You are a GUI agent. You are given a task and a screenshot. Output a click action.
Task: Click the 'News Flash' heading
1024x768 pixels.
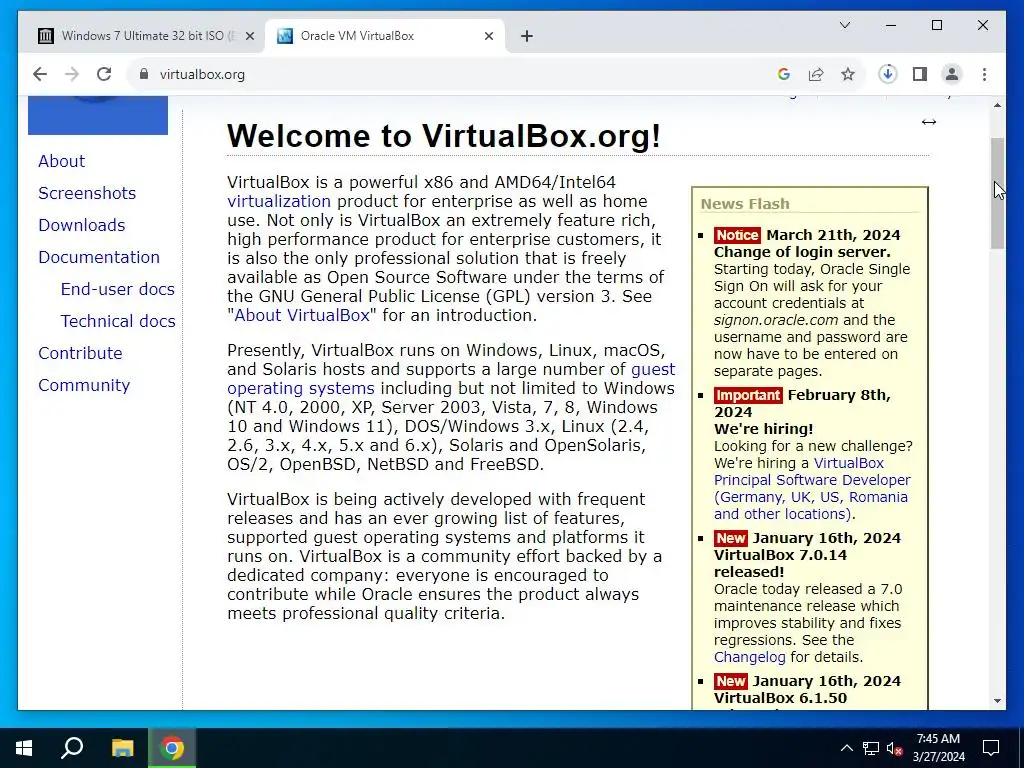point(745,204)
